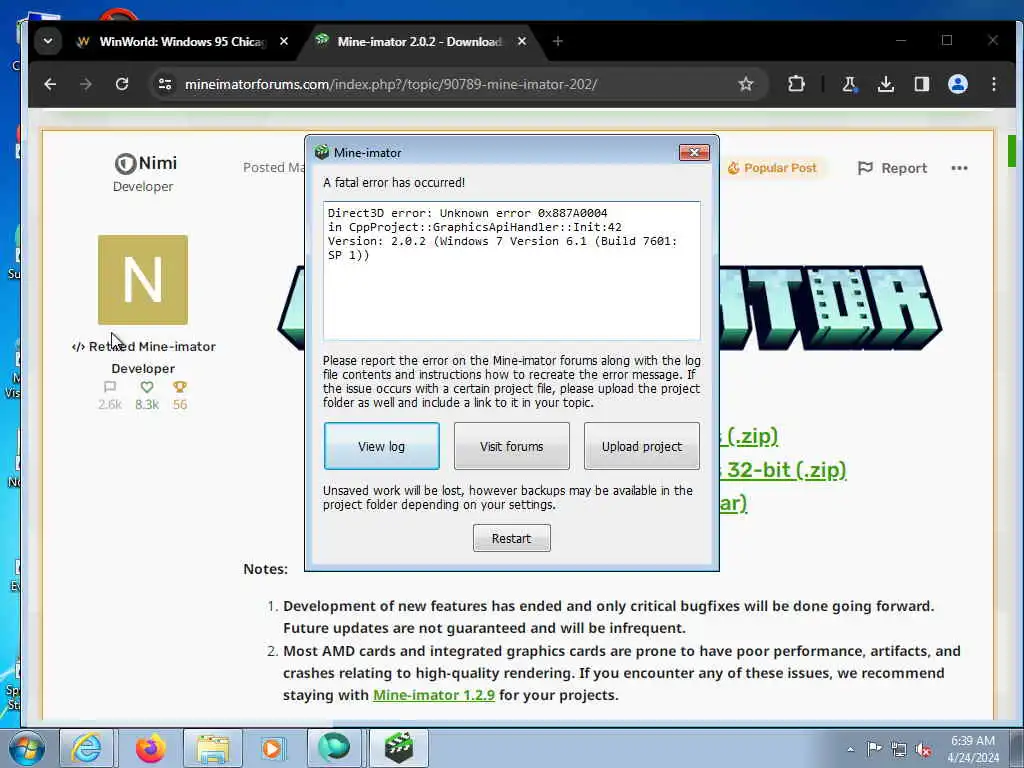Open Chrome Labs flask icon

click(x=849, y=84)
